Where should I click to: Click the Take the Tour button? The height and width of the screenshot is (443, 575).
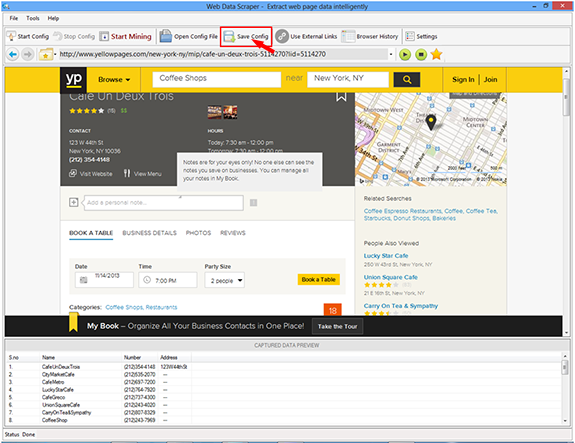coord(337,326)
